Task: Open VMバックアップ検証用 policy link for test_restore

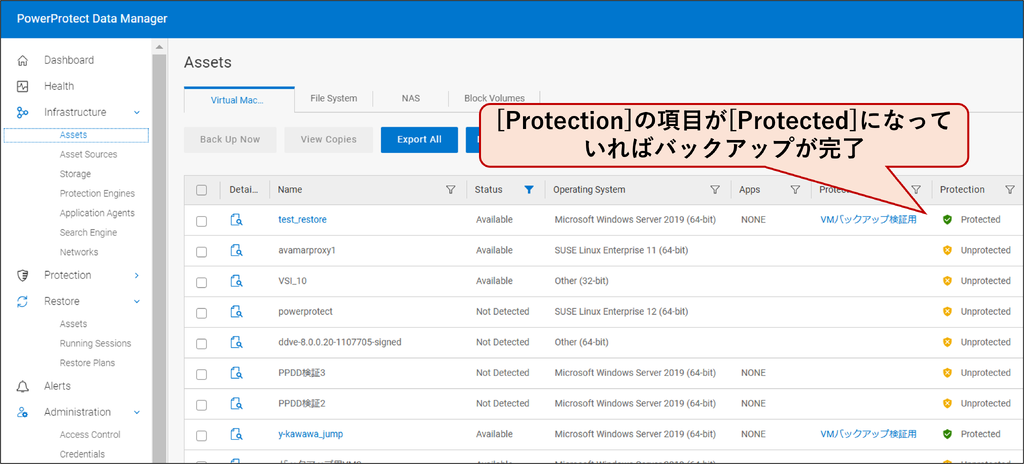Action: tap(869, 220)
